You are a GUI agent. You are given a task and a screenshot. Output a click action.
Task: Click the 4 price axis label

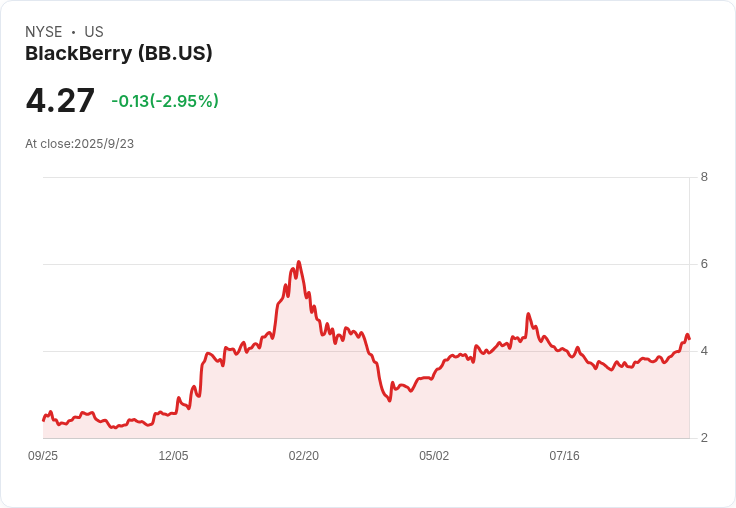pos(704,351)
